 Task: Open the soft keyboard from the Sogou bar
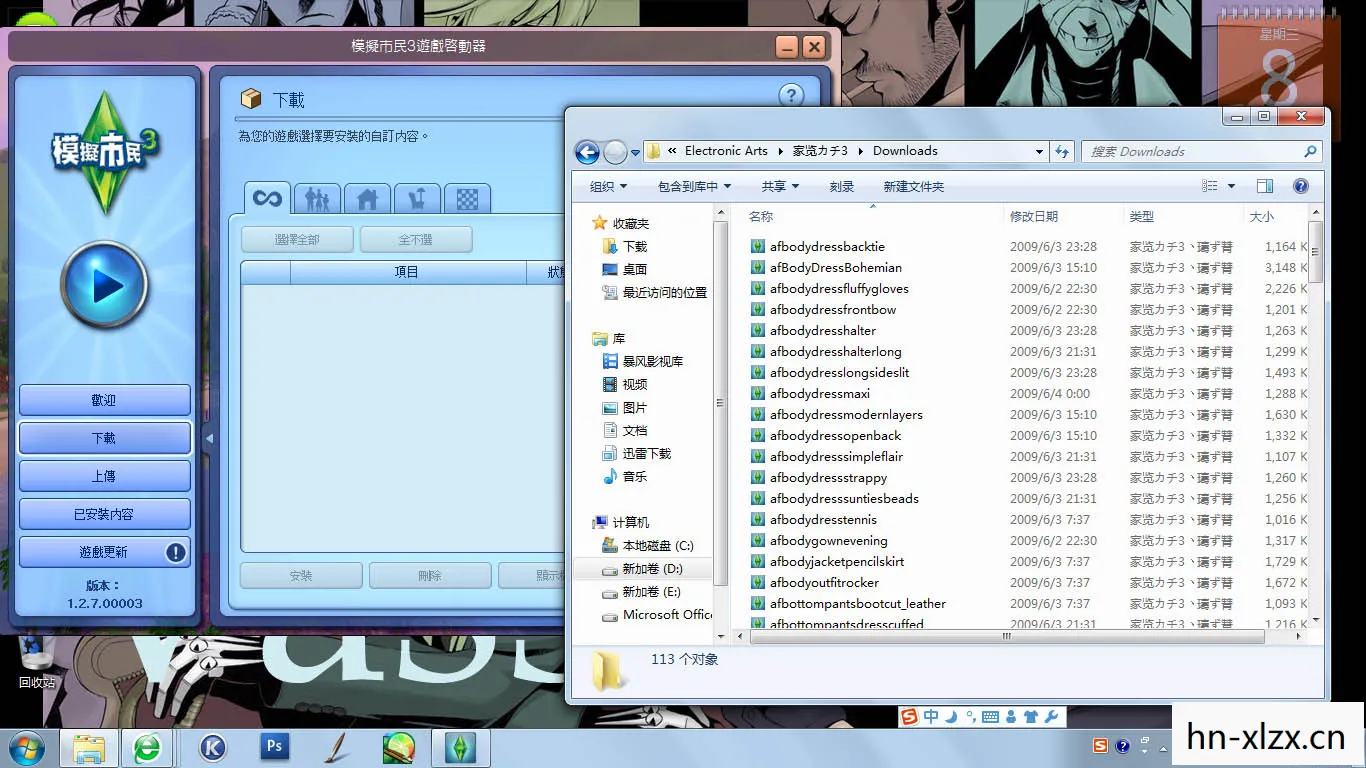point(991,716)
